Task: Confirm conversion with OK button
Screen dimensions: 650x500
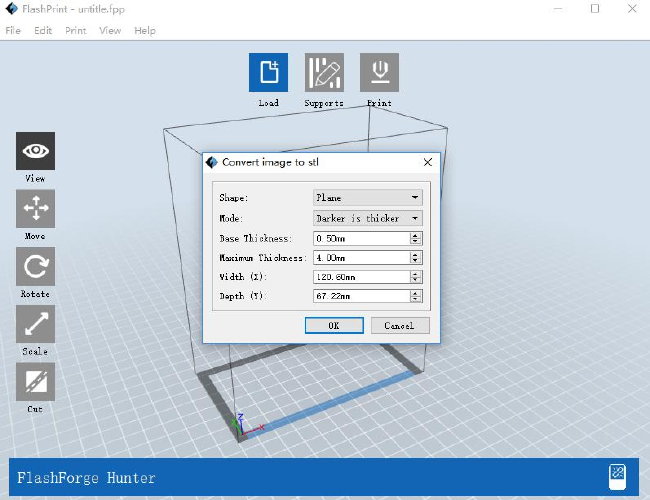Action: pos(334,325)
